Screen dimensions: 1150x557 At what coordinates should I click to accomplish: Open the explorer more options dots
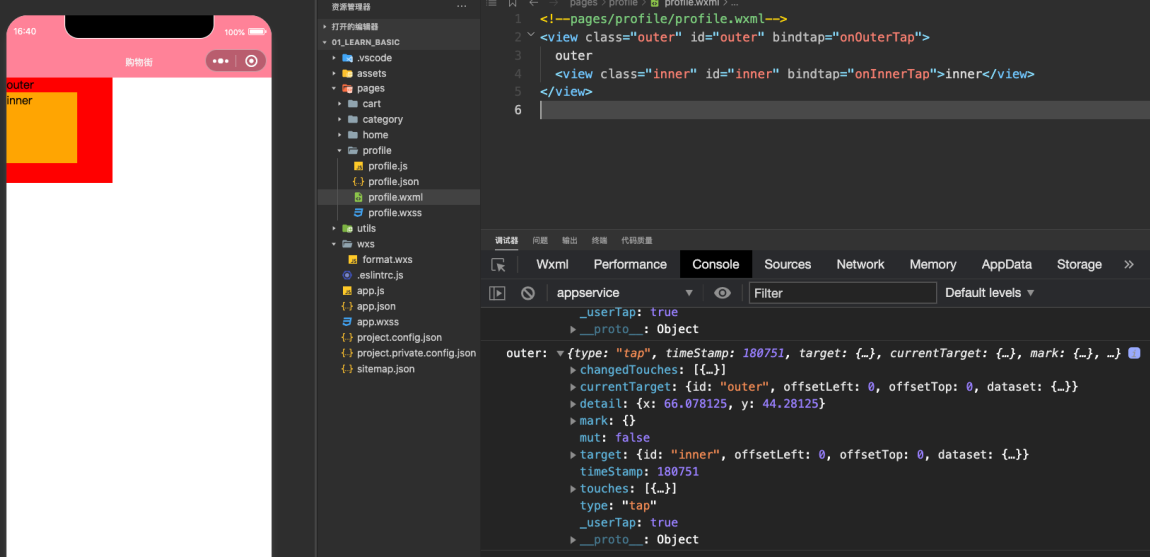(461, 7)
